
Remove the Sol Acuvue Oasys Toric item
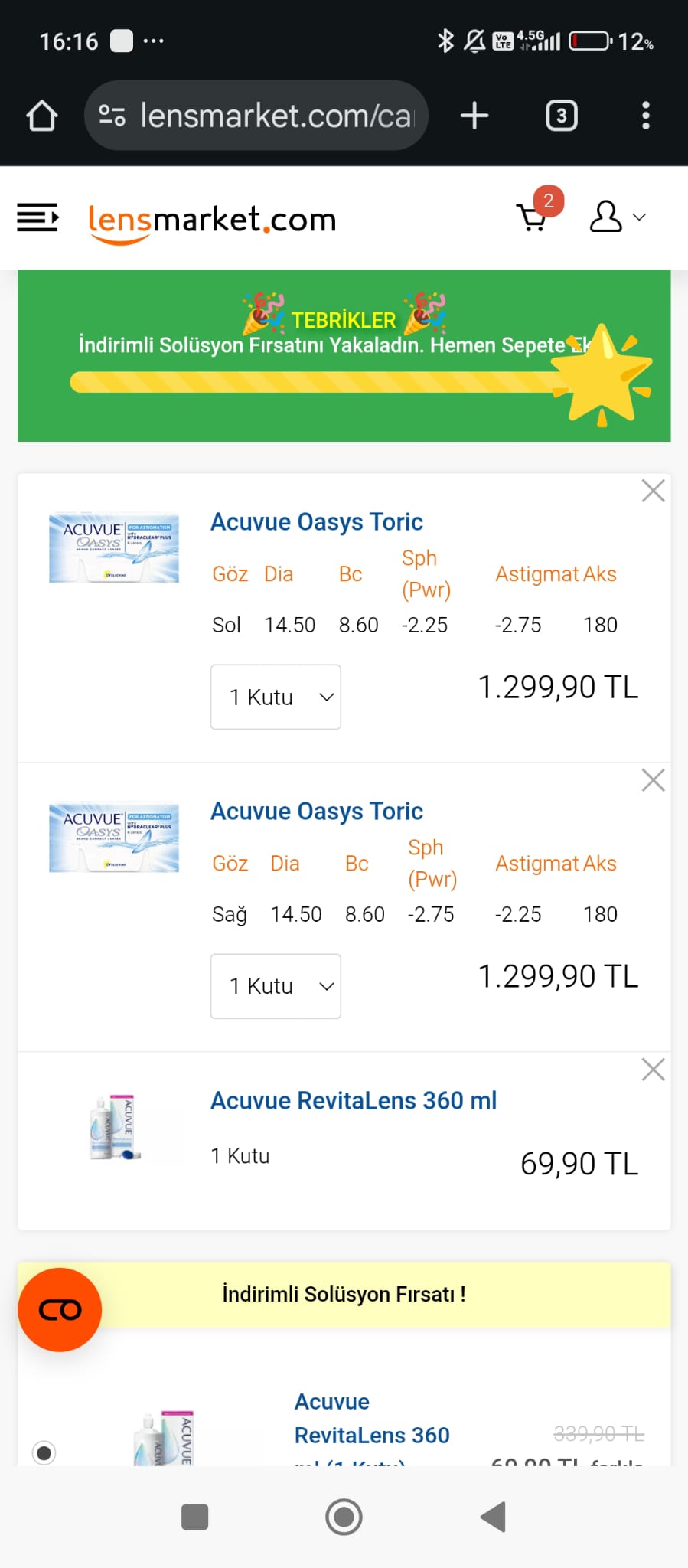[x=653, y=491]
